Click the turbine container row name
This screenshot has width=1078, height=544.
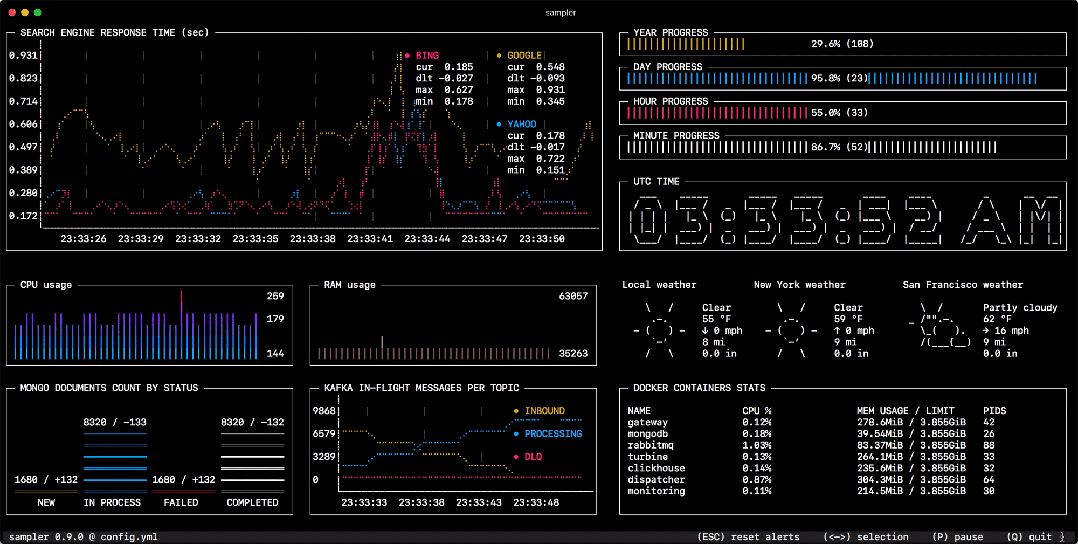(x=648, y=457)
